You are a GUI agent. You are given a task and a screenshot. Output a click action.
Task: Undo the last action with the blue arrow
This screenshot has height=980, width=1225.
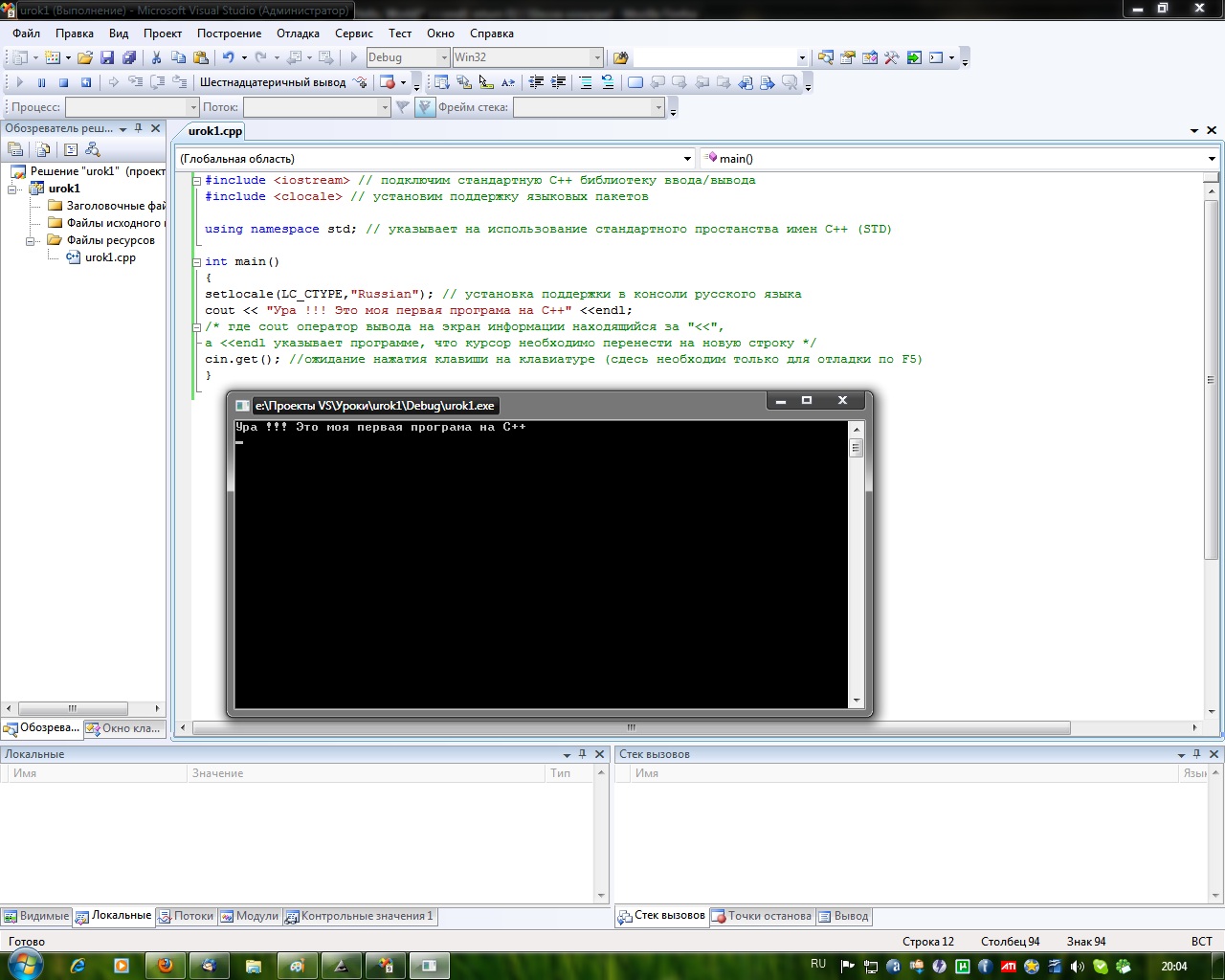[x=228, y=57]
